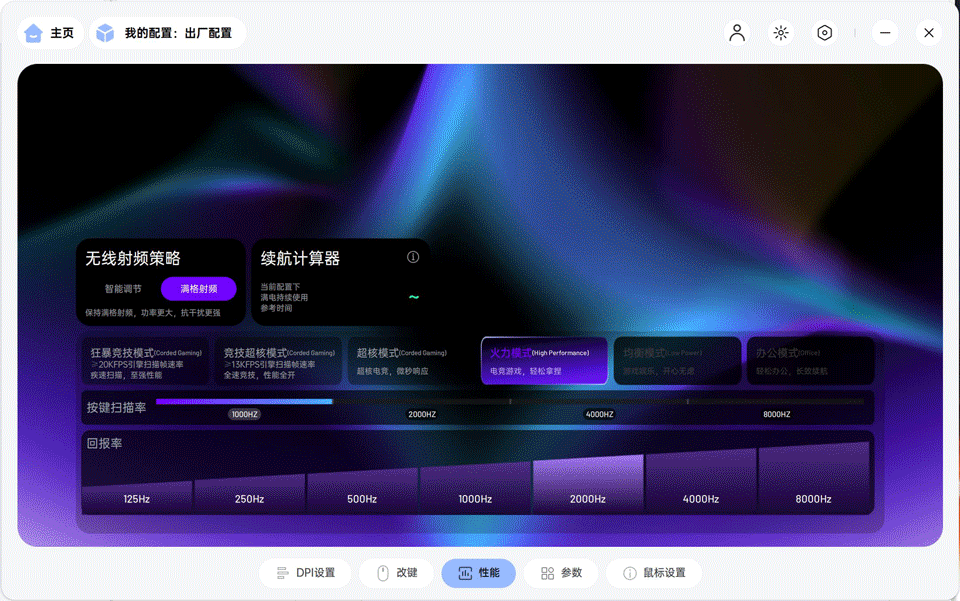Click the 回报率 label
This screenshot has height=601, width=960.
[x=105, y=443]
